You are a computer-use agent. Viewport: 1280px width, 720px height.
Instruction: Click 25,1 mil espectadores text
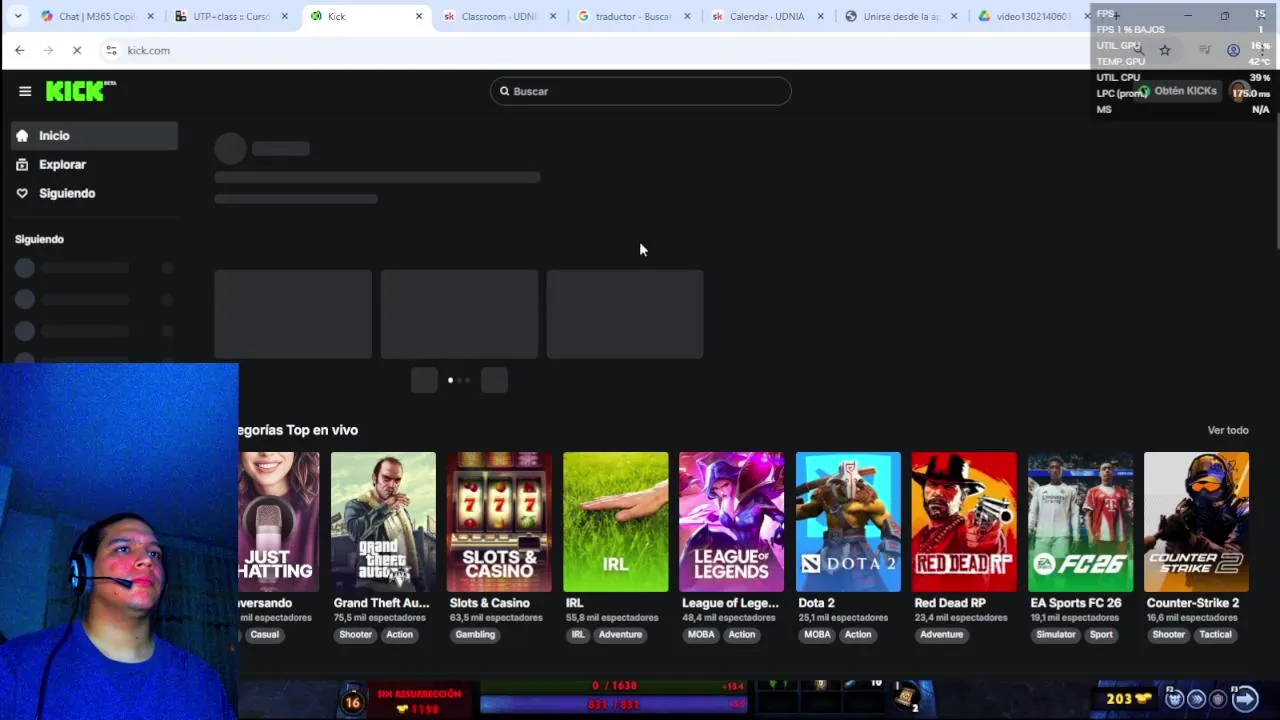coord(843,618)
